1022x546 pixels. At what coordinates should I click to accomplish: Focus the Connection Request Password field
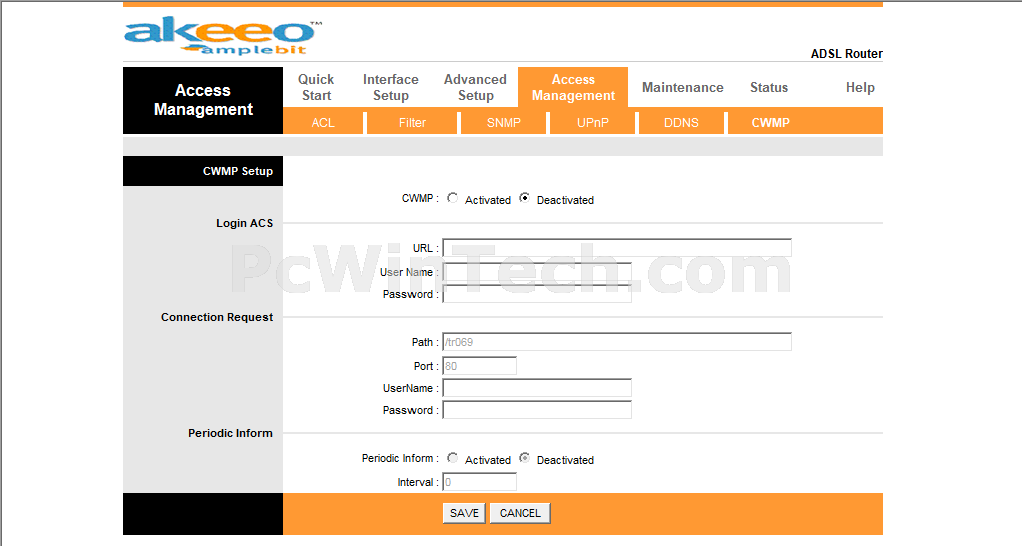pyautogui.click(x=537, y=410)
